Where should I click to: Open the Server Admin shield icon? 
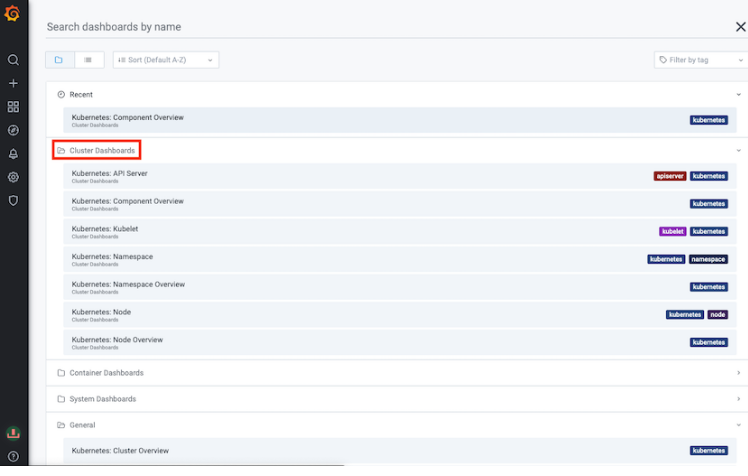13,200
